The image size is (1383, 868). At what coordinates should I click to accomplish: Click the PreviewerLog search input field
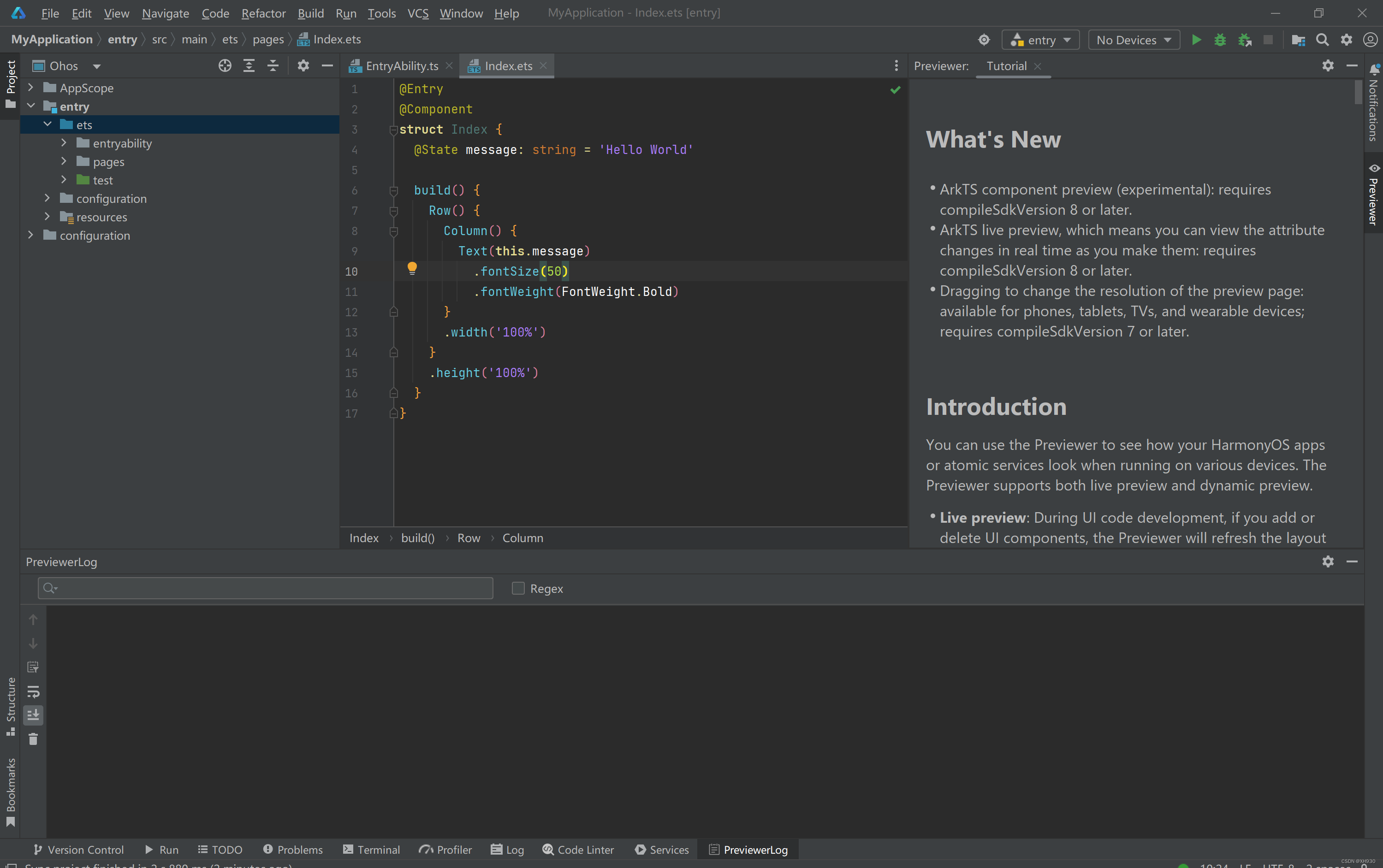(x=270, y=588)
